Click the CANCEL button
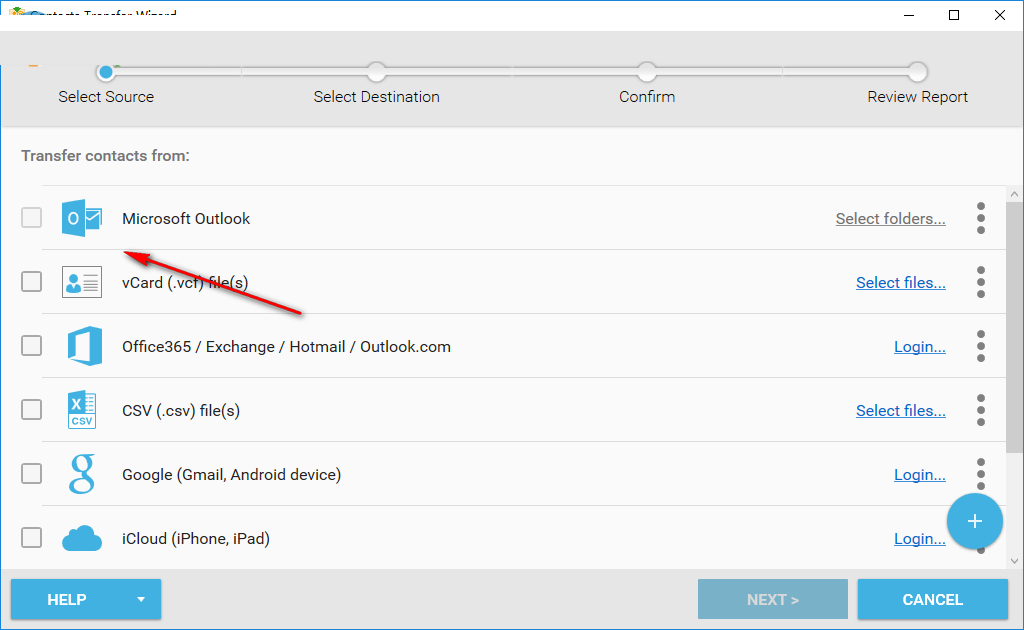 [x=933, y=599]
